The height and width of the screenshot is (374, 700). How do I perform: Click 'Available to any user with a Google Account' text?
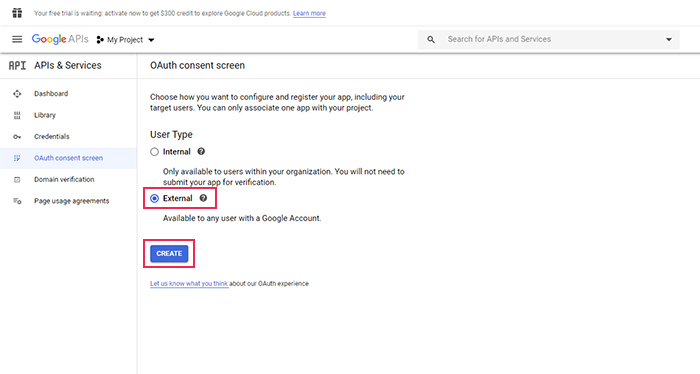242,218
